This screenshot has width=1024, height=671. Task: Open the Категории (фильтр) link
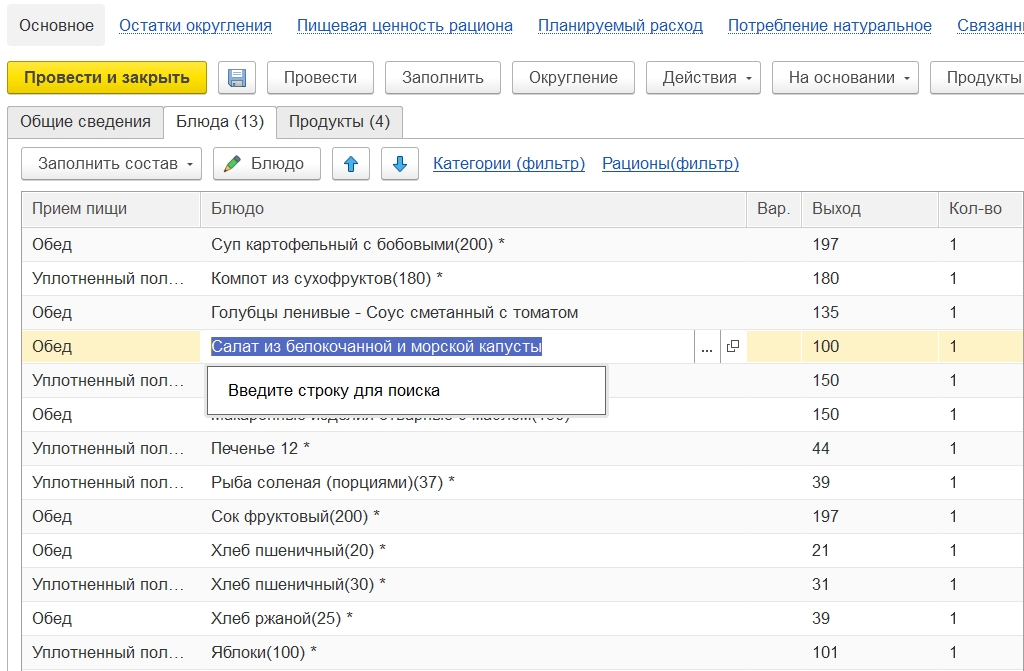[508, 164]
